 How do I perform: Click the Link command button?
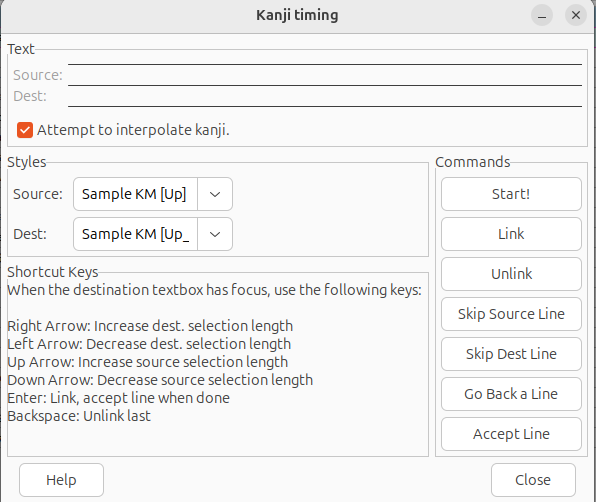pos(511,234)
